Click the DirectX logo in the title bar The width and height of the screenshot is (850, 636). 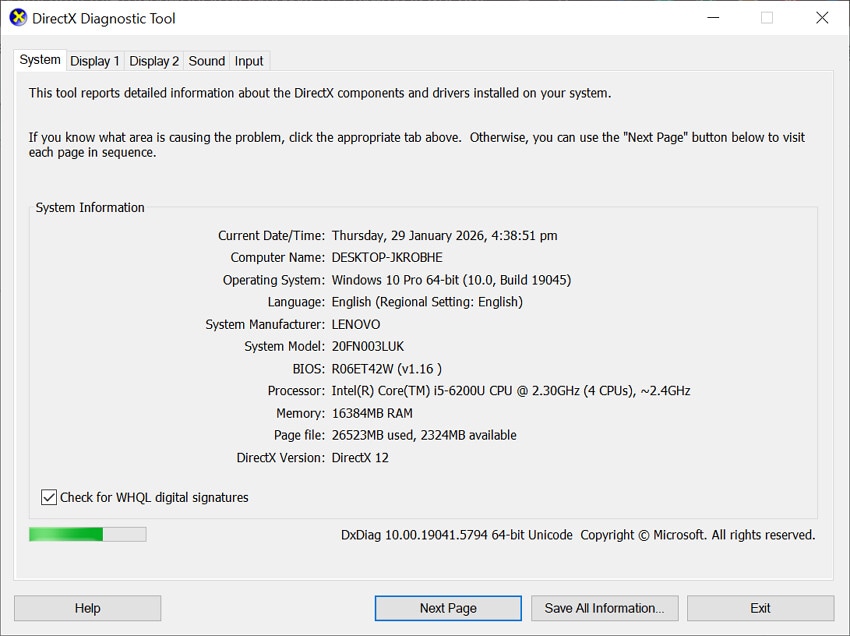click(x=18, y=17)
